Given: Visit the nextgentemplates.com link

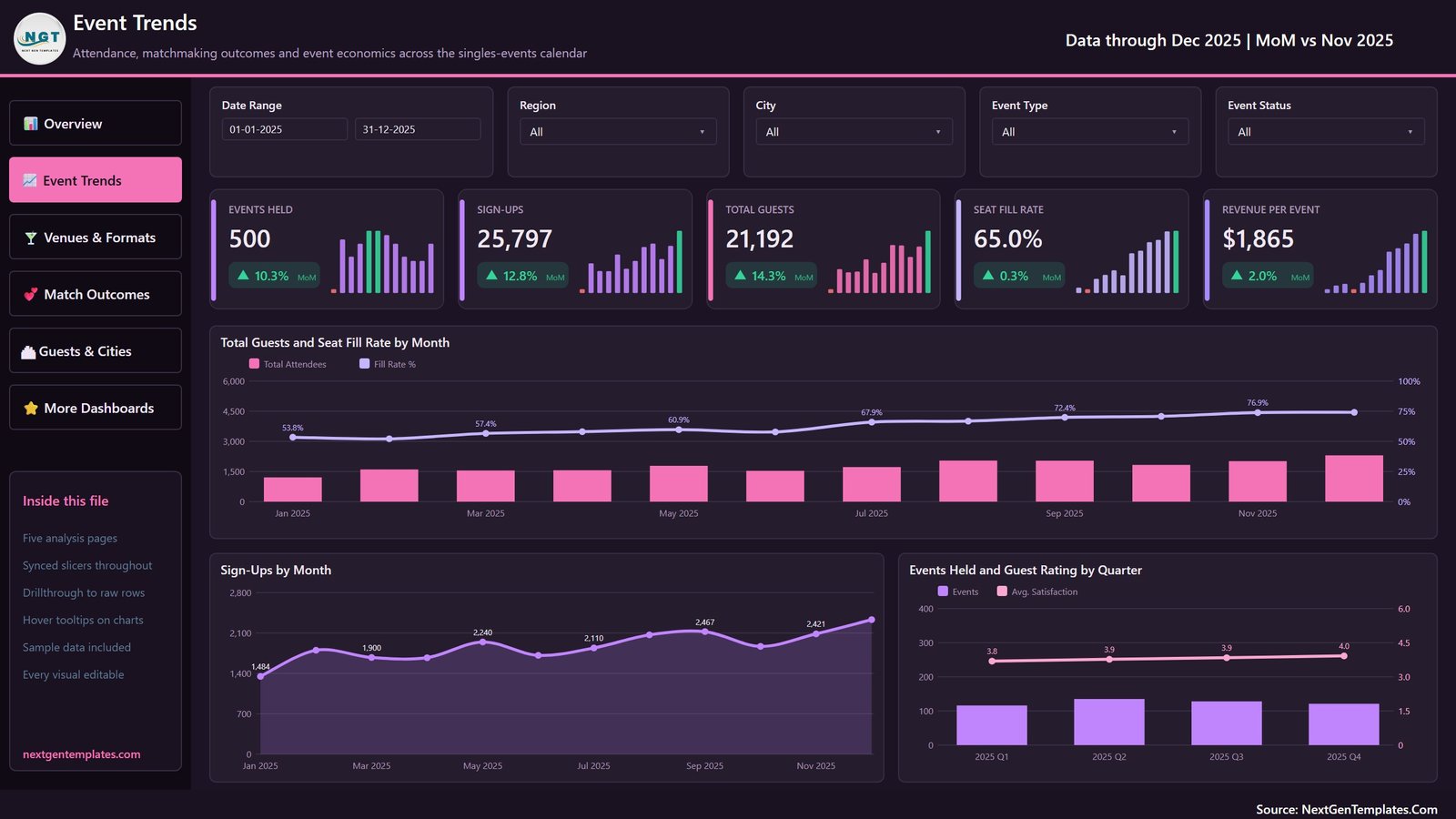Looking at the screenshot, I should pyautogui.click(x=82, y=754).
